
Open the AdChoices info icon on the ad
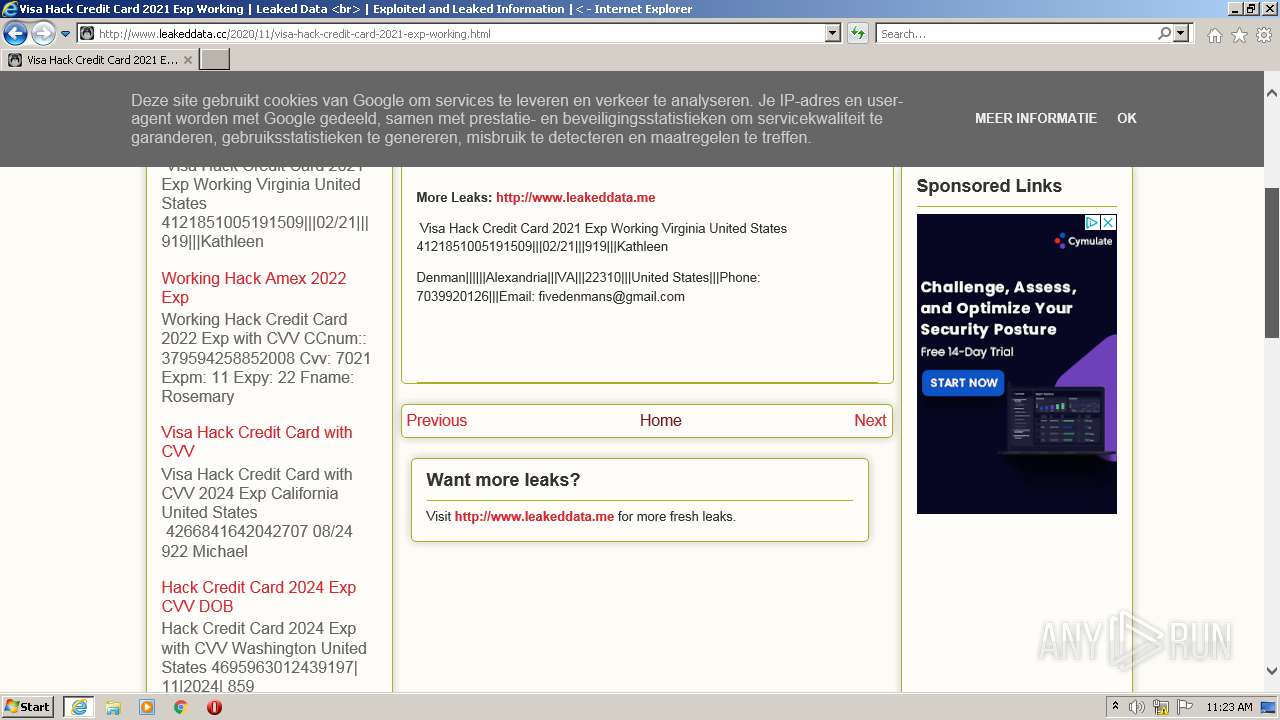point(1092,222)
